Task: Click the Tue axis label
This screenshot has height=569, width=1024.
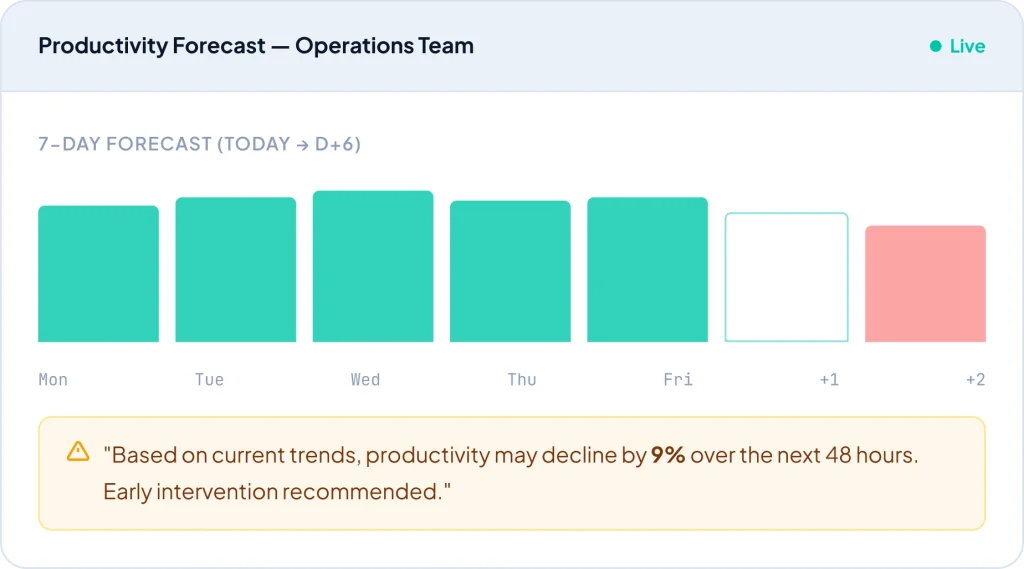Action: [x=209, y=380]
